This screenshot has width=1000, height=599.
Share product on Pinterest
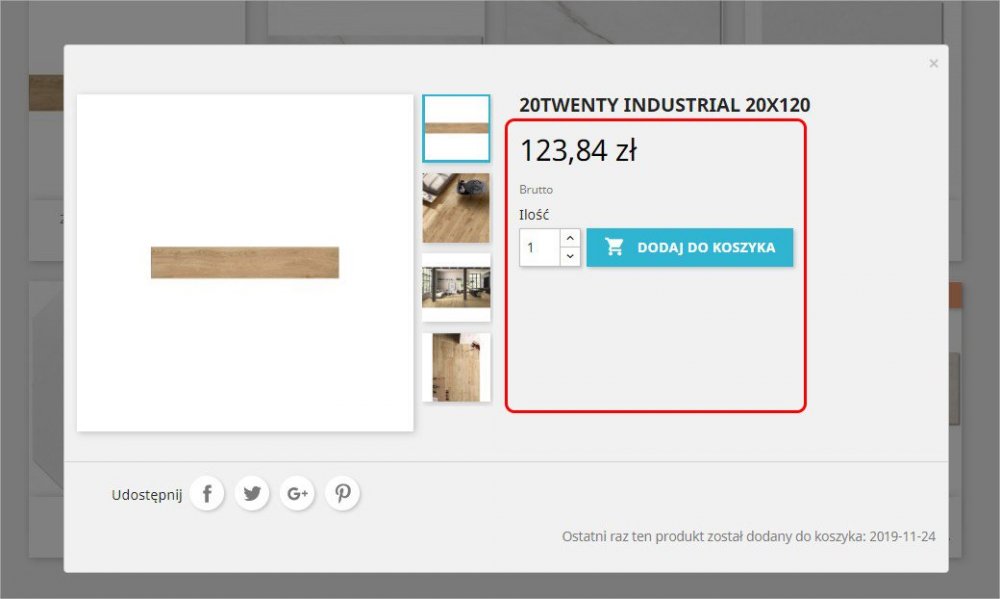[x=342, y=493]
